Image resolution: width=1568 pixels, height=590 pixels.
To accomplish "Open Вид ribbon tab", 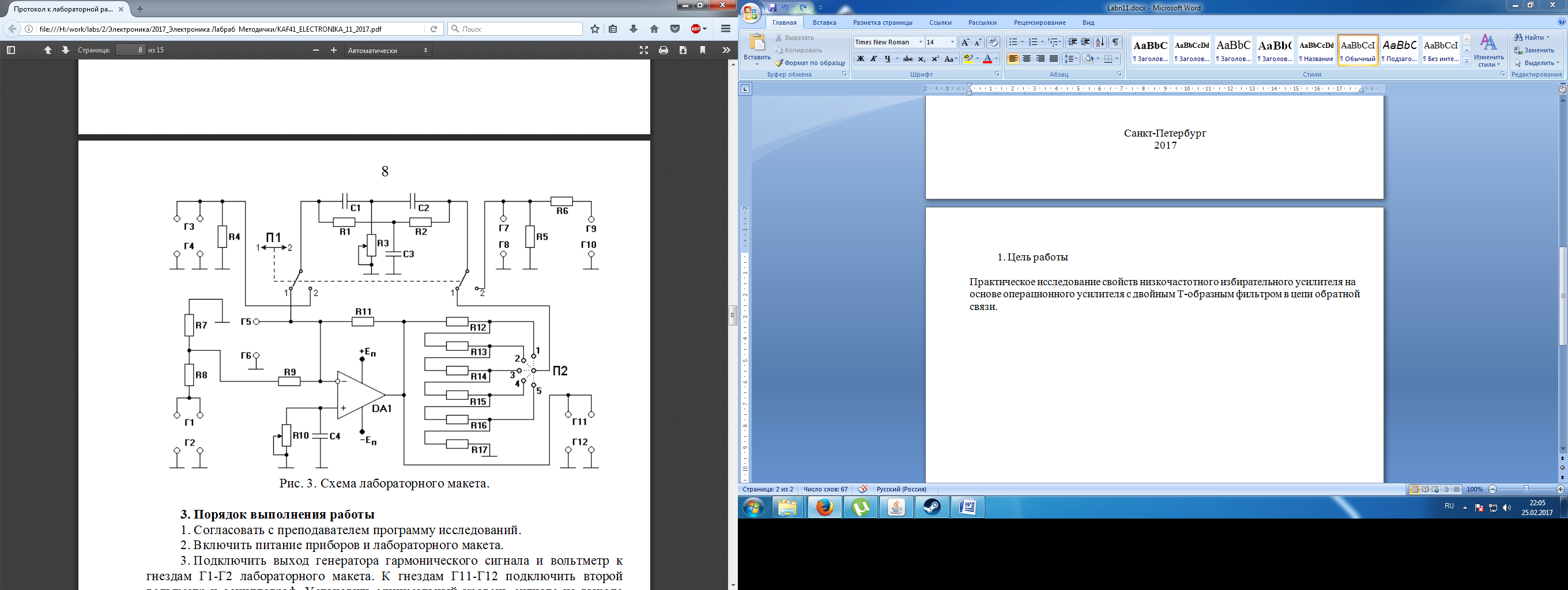I will pyautogui.click(x=1088, y=22).
